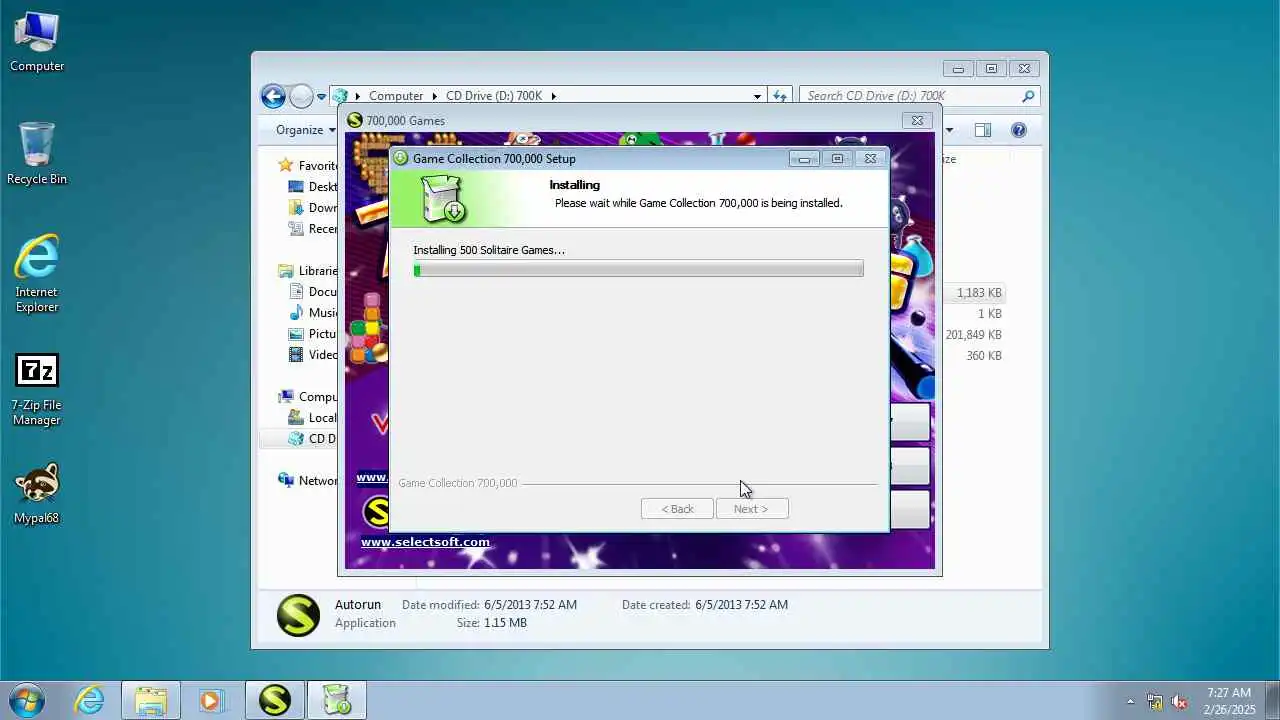The height and width of the screenshot is (720, 1280).
Task: Click the 700,000 Games window title icon
Action: point(354,120)
